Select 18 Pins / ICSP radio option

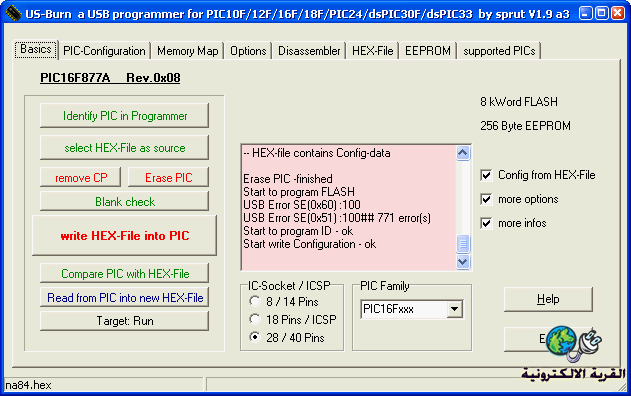(255, 319)
